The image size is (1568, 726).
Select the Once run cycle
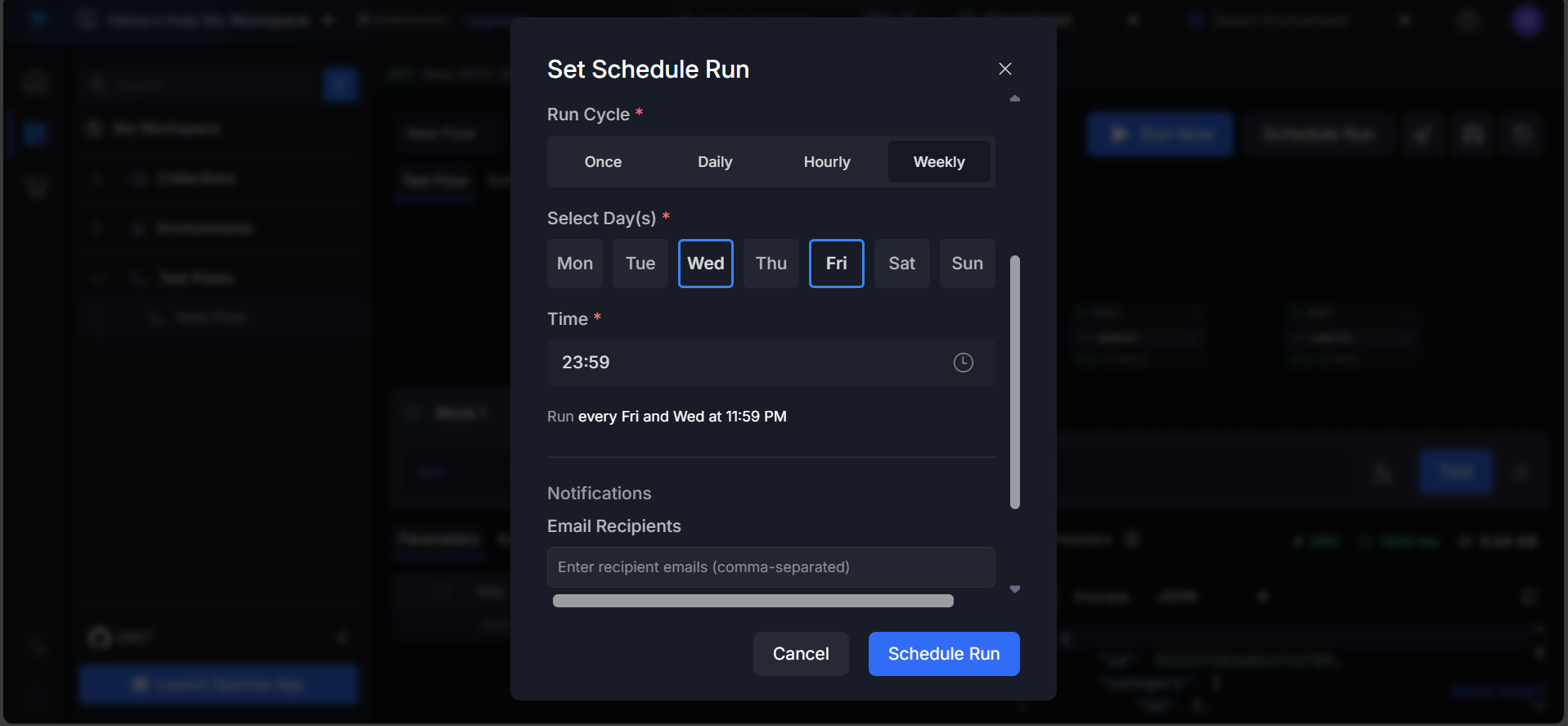pos(603,162)
